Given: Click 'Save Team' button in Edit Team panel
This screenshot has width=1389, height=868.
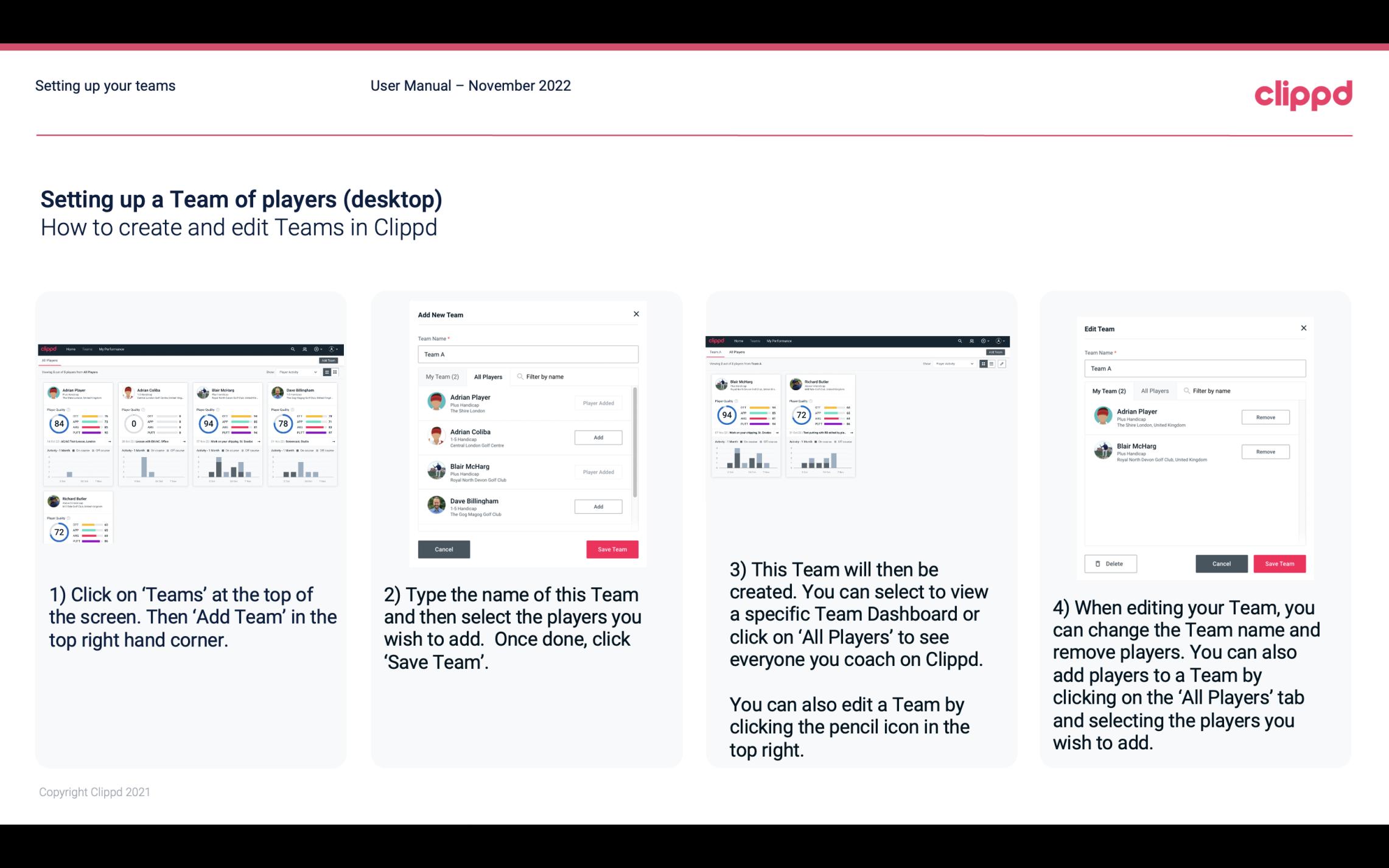Looking at the screenshot, I should point(1280,562).
